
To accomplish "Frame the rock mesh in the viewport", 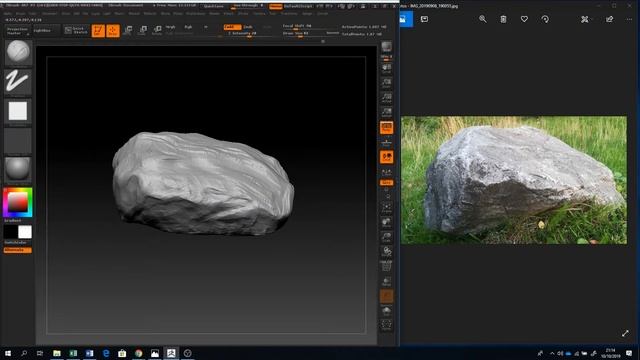I will click(386, 208).
